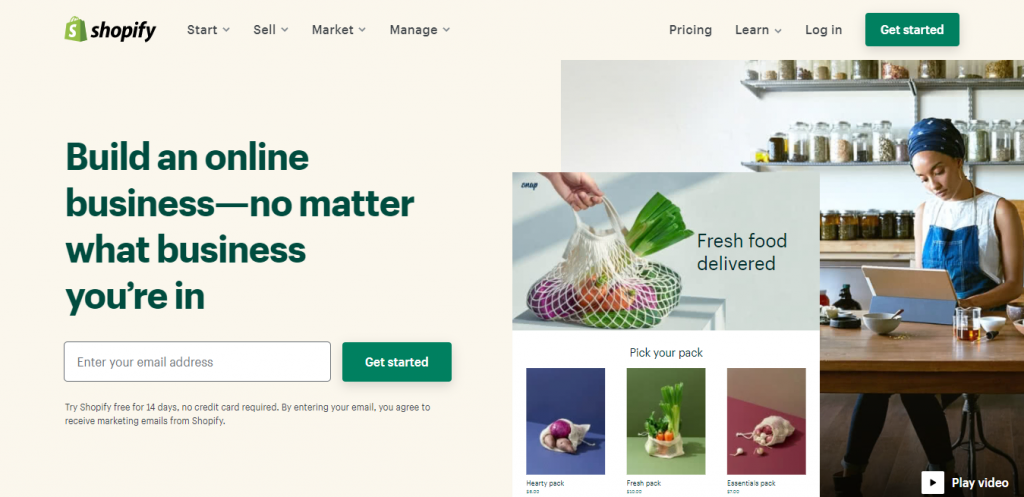Click the small brand logo on the Fresh food banner
The height and width of the screenshot is (497, 1024).
point(528,185)
